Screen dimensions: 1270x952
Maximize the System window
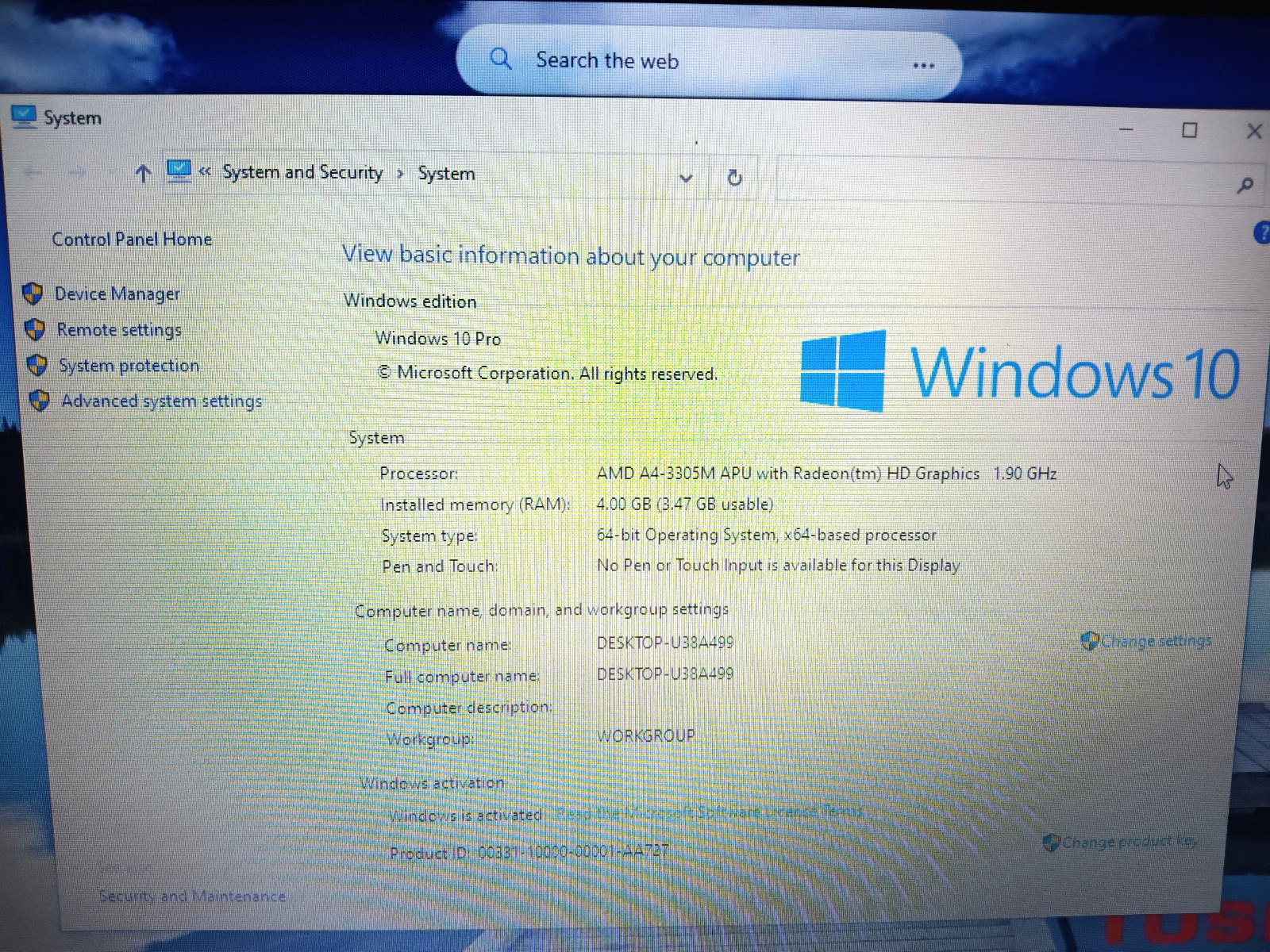(x=1189, y=130)
